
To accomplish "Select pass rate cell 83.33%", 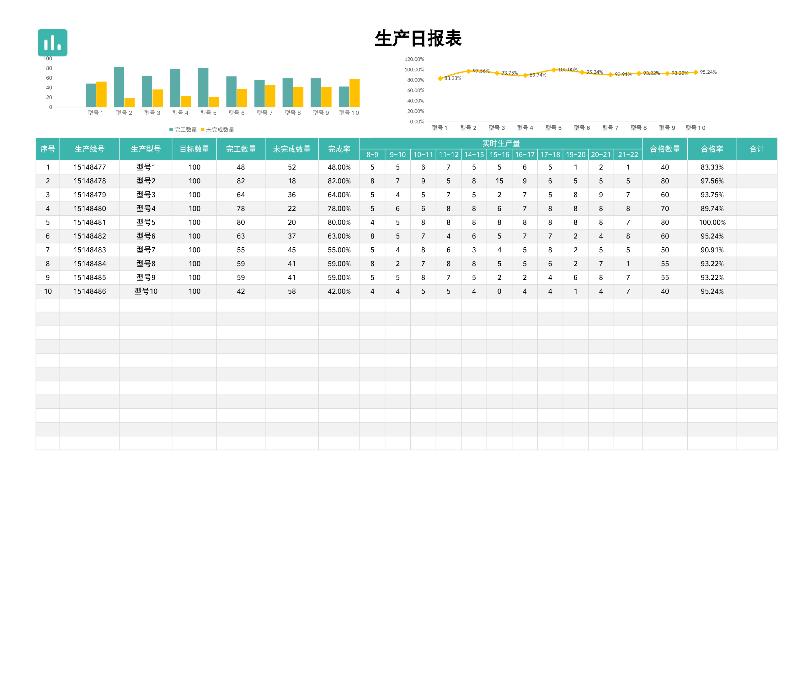I will [x=712, y=167].
